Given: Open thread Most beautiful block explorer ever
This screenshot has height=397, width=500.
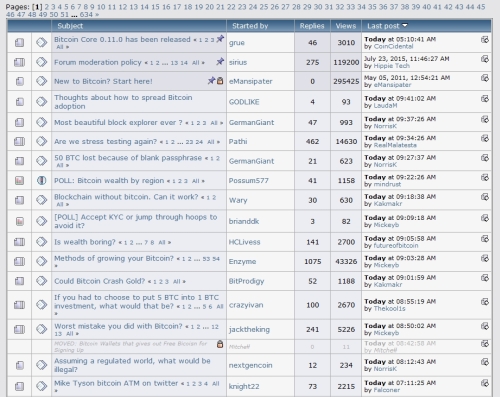Looking at the screenshot, I should pyautogui.click(x=118, y=123).
